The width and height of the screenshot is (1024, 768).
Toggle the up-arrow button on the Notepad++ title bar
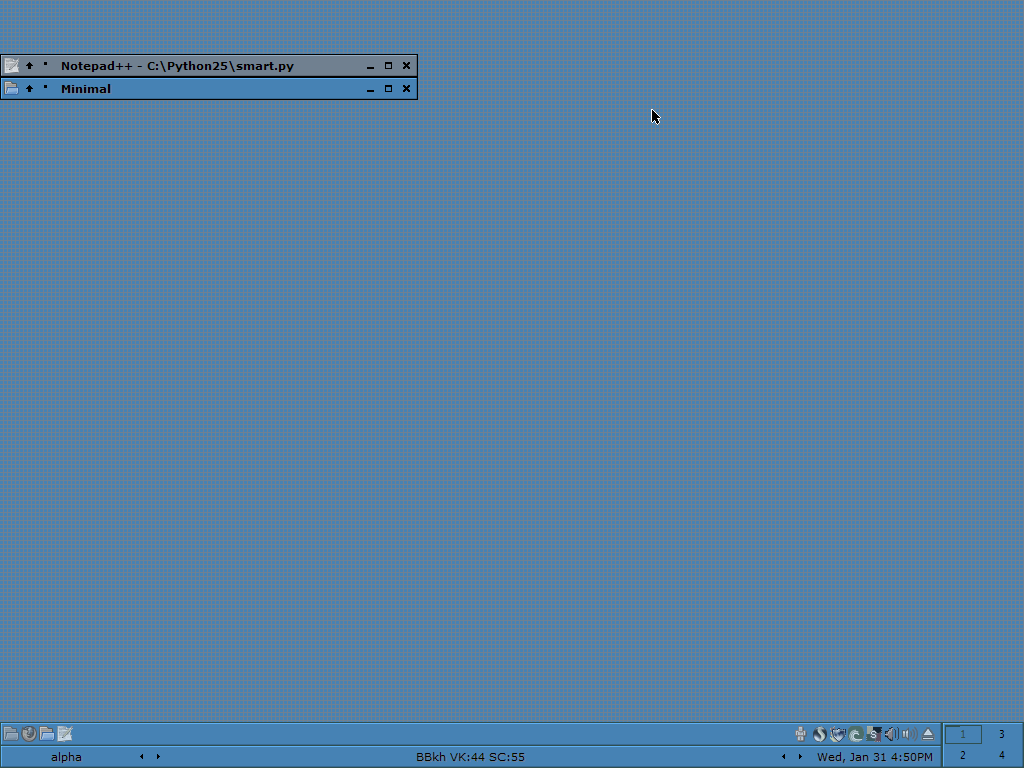point(30,66)
